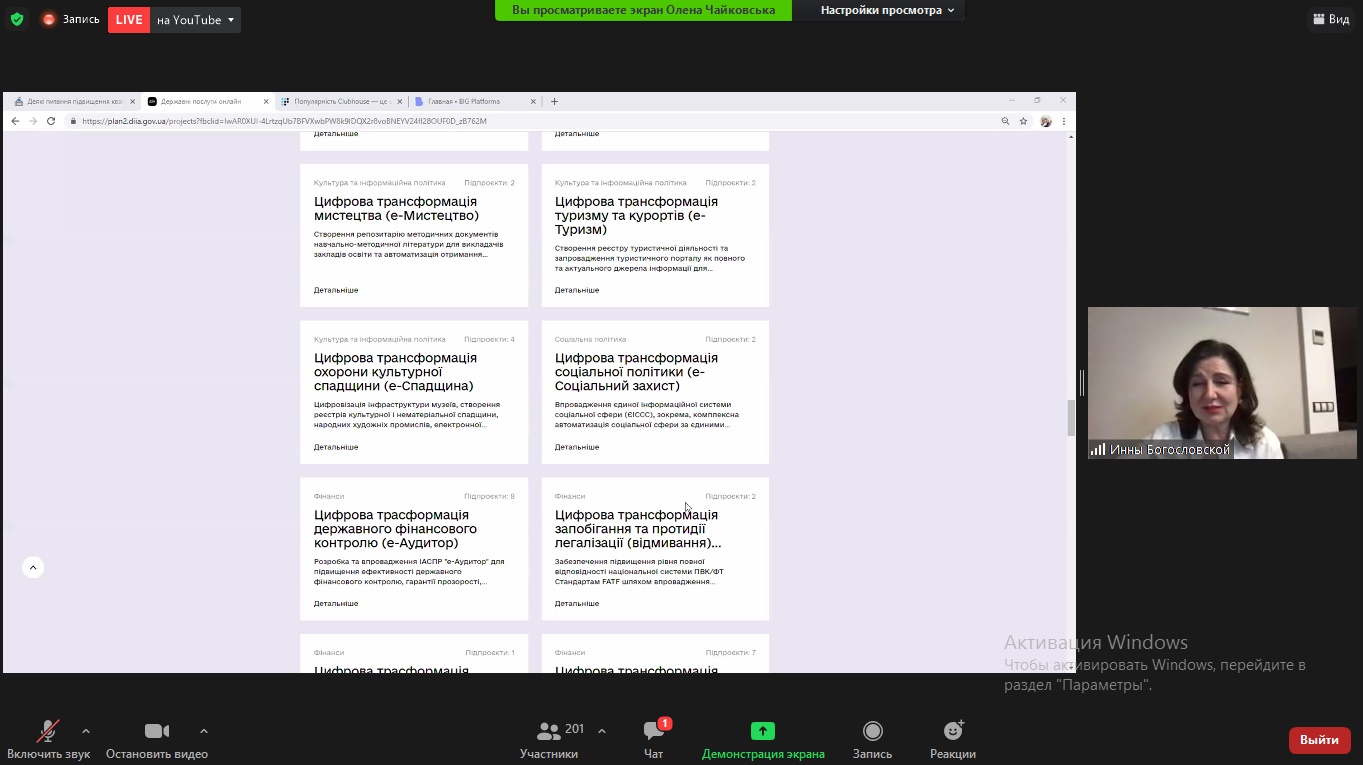Stop video using Остановить видео camera icon
1363x765 pixels.
[156, 732]
